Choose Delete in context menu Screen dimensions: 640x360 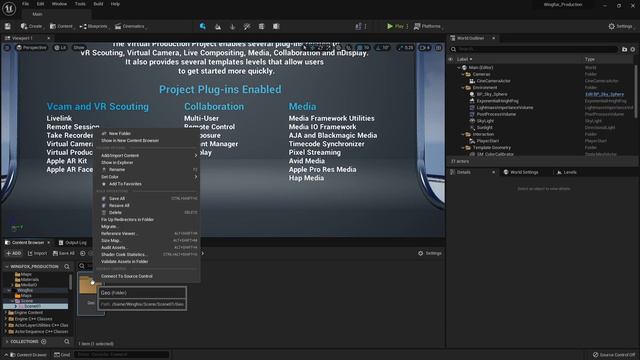pyautogui.click(x=115, y=213)
